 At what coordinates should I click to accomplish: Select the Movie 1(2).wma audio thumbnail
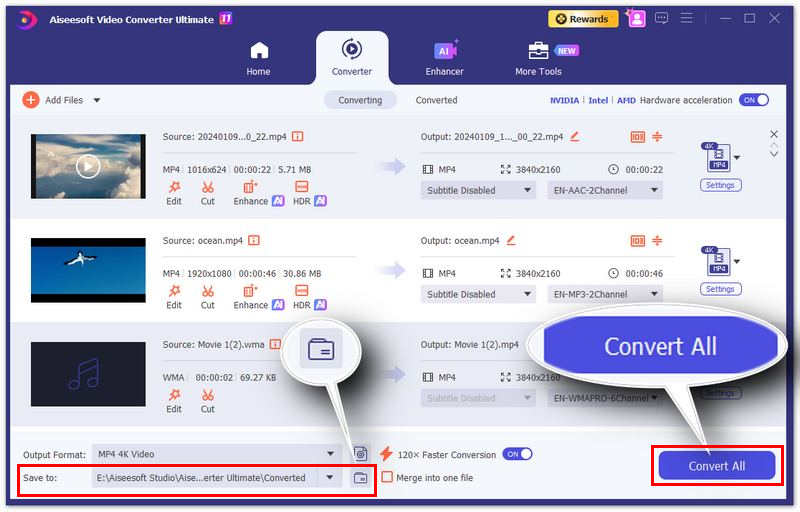88,374
